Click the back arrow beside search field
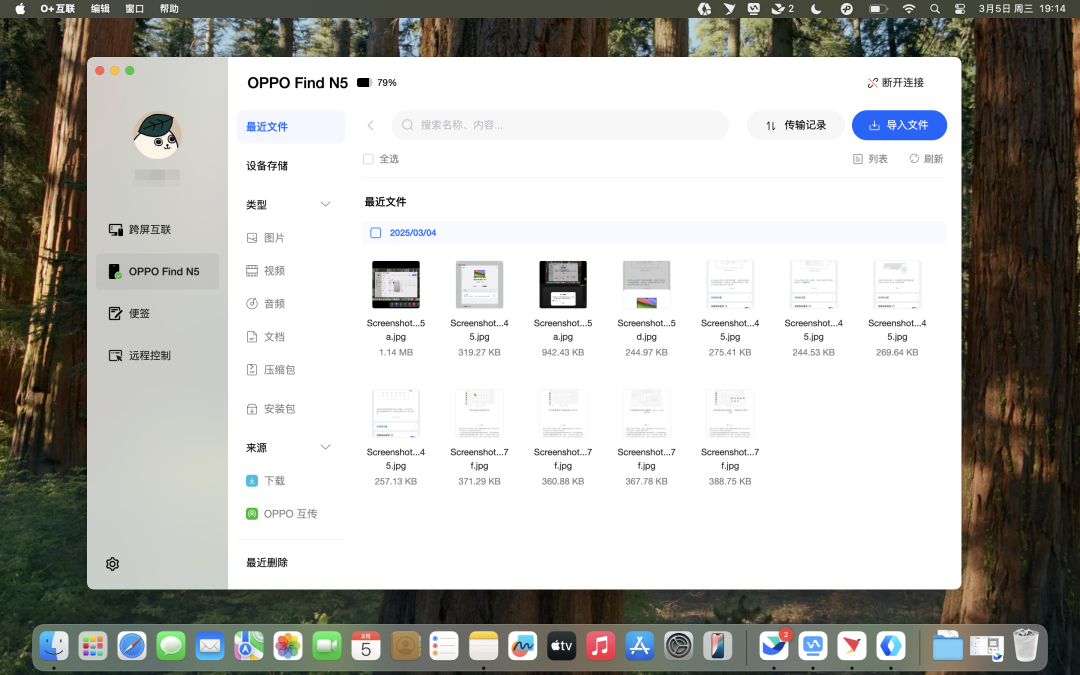 (371, 125)
